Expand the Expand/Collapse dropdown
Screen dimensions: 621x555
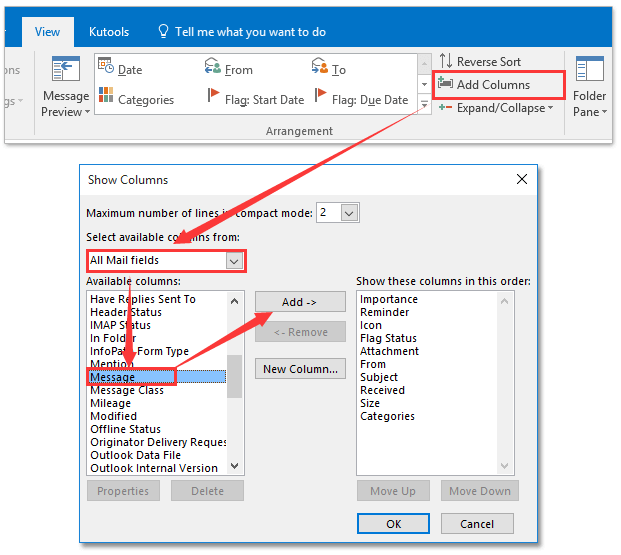[x=496, y=108]
